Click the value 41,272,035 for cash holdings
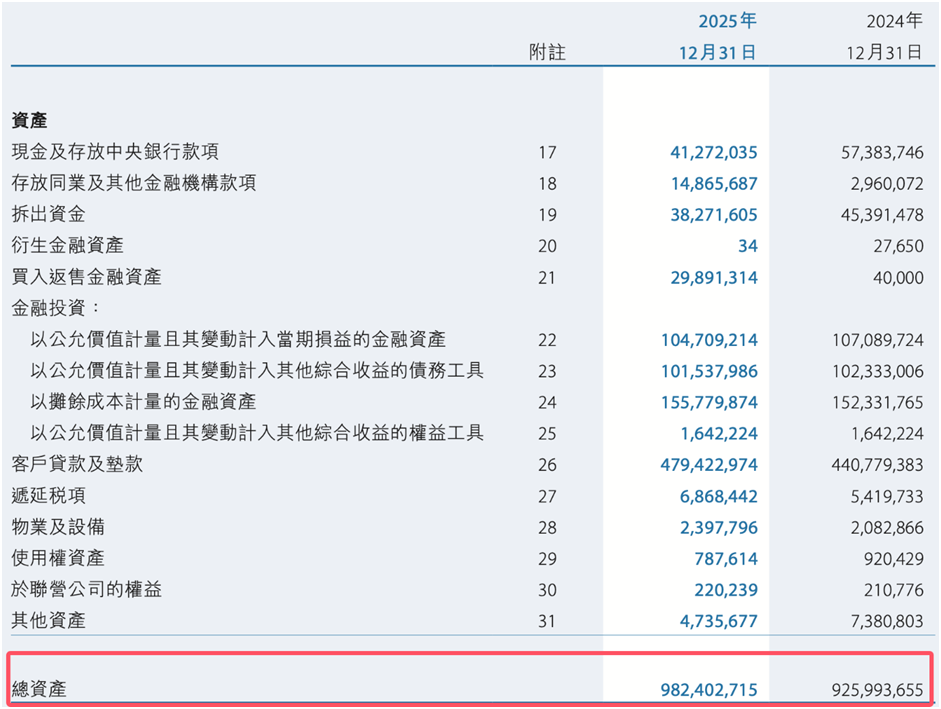Image resolution: width=941 pixels, height=709 pixels. [714, 153]
